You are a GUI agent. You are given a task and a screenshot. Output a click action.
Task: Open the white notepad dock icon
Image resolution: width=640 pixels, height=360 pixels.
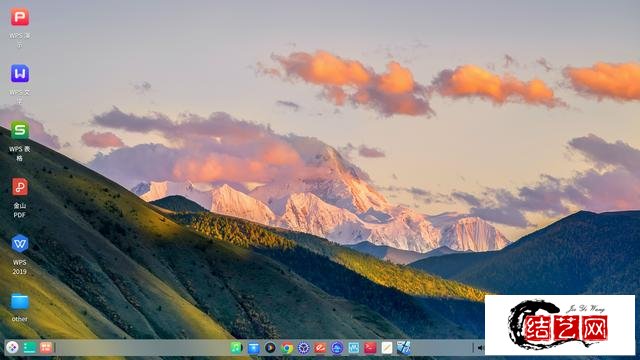(387, 348)
